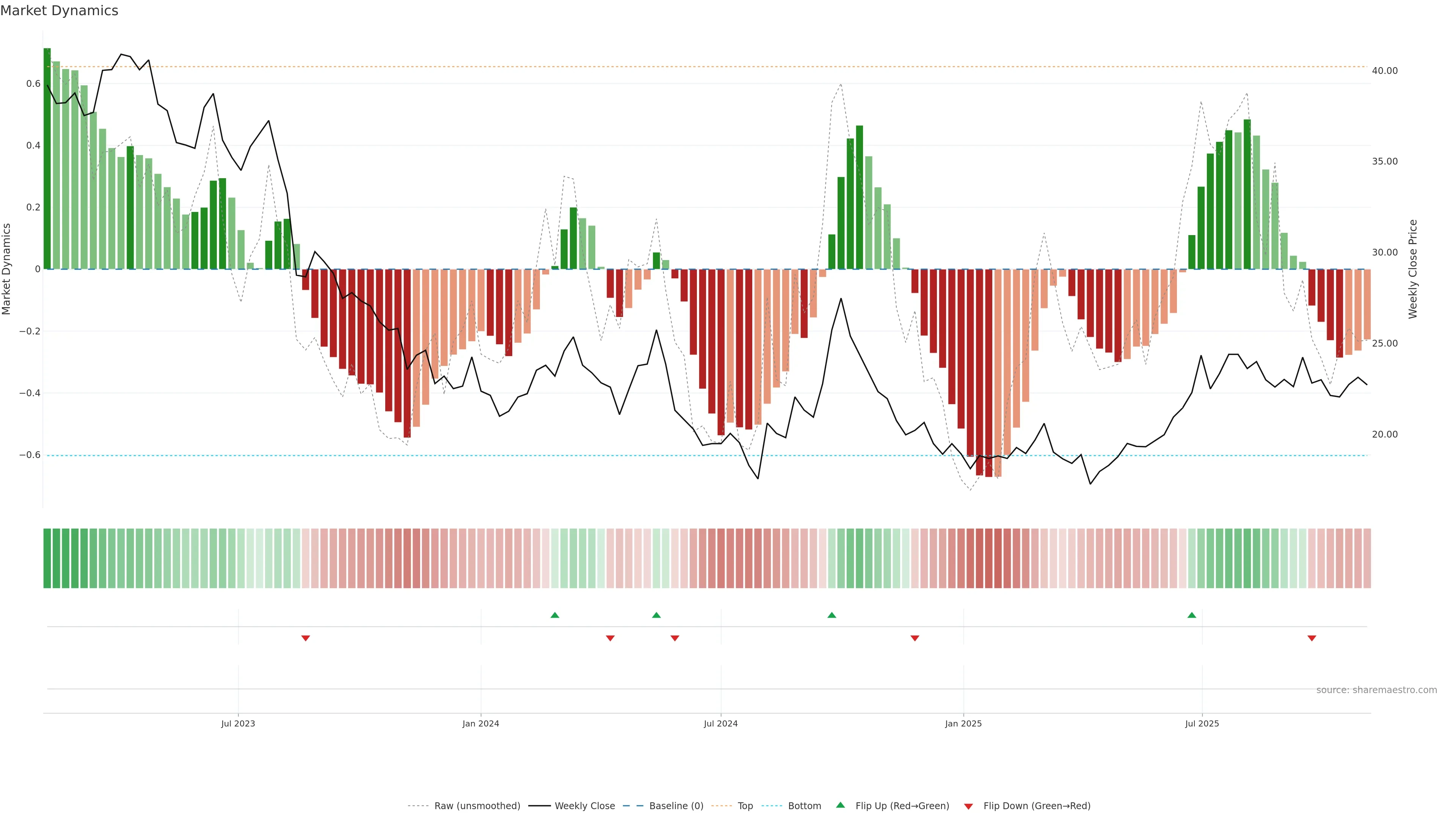Screen dimensions: 1456x819
Task: Hide the Top threshold series via legend
Action: click(745, 806)
